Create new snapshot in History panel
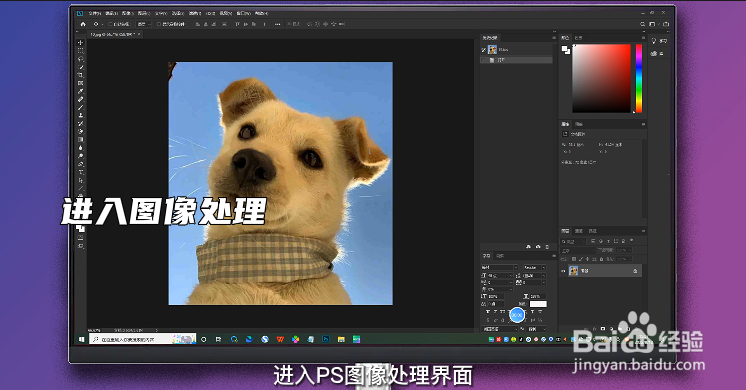This screenshot has width=746, height=390. coord(538,247)
